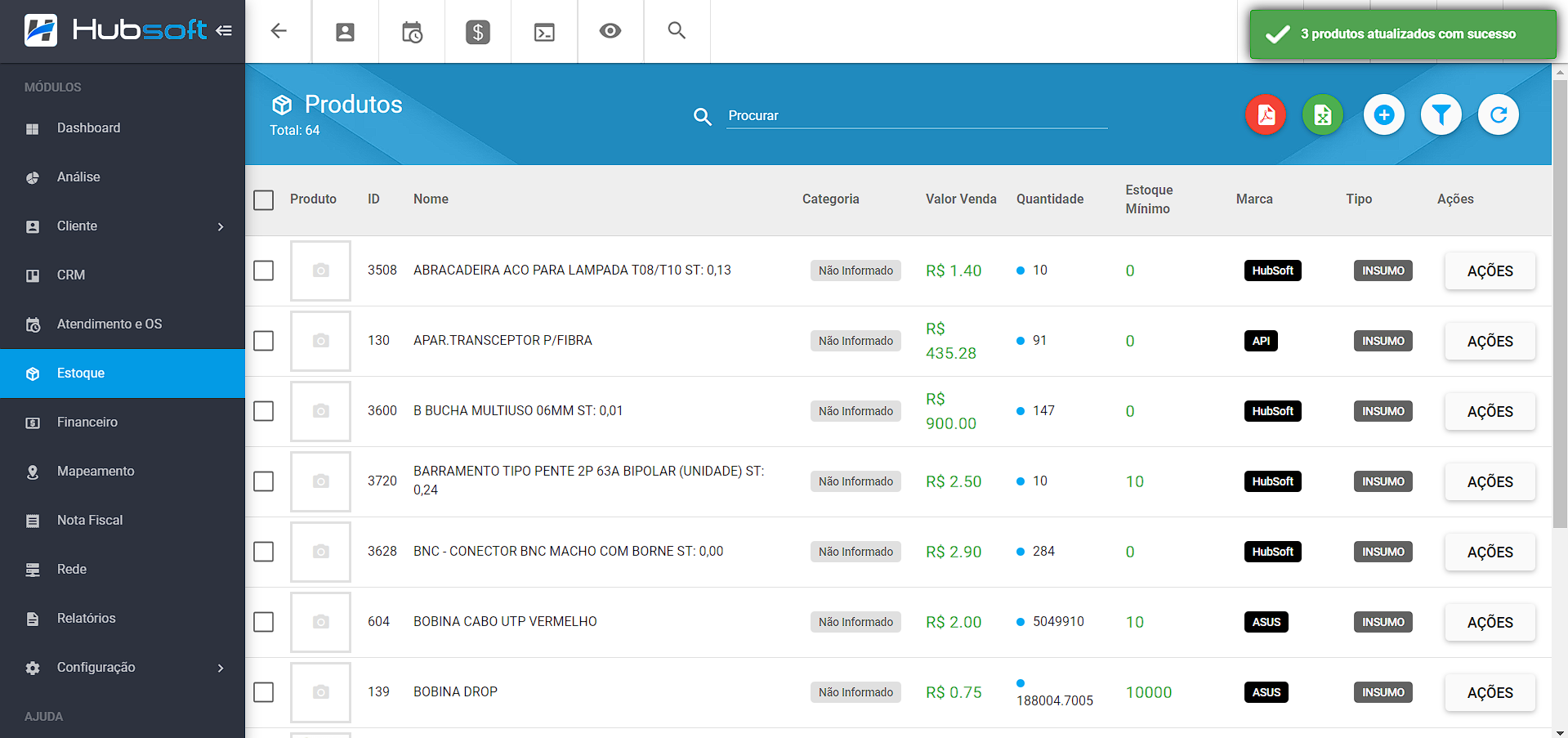Sort table by Valor Venda column header
This screenshot has height=738, width=1568.
tap(960, 199)
